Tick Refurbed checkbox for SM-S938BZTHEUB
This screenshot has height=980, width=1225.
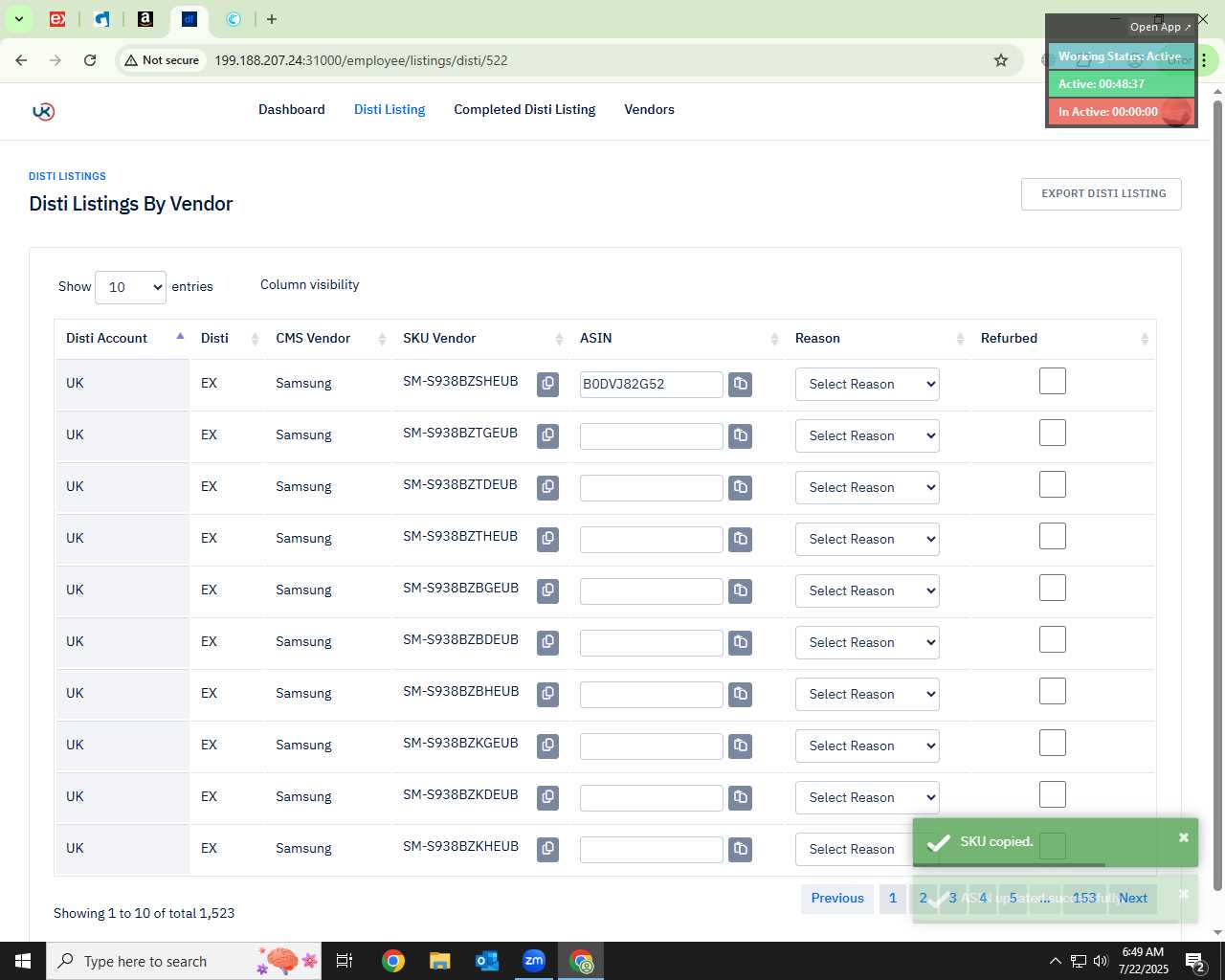click(1053, 536)
